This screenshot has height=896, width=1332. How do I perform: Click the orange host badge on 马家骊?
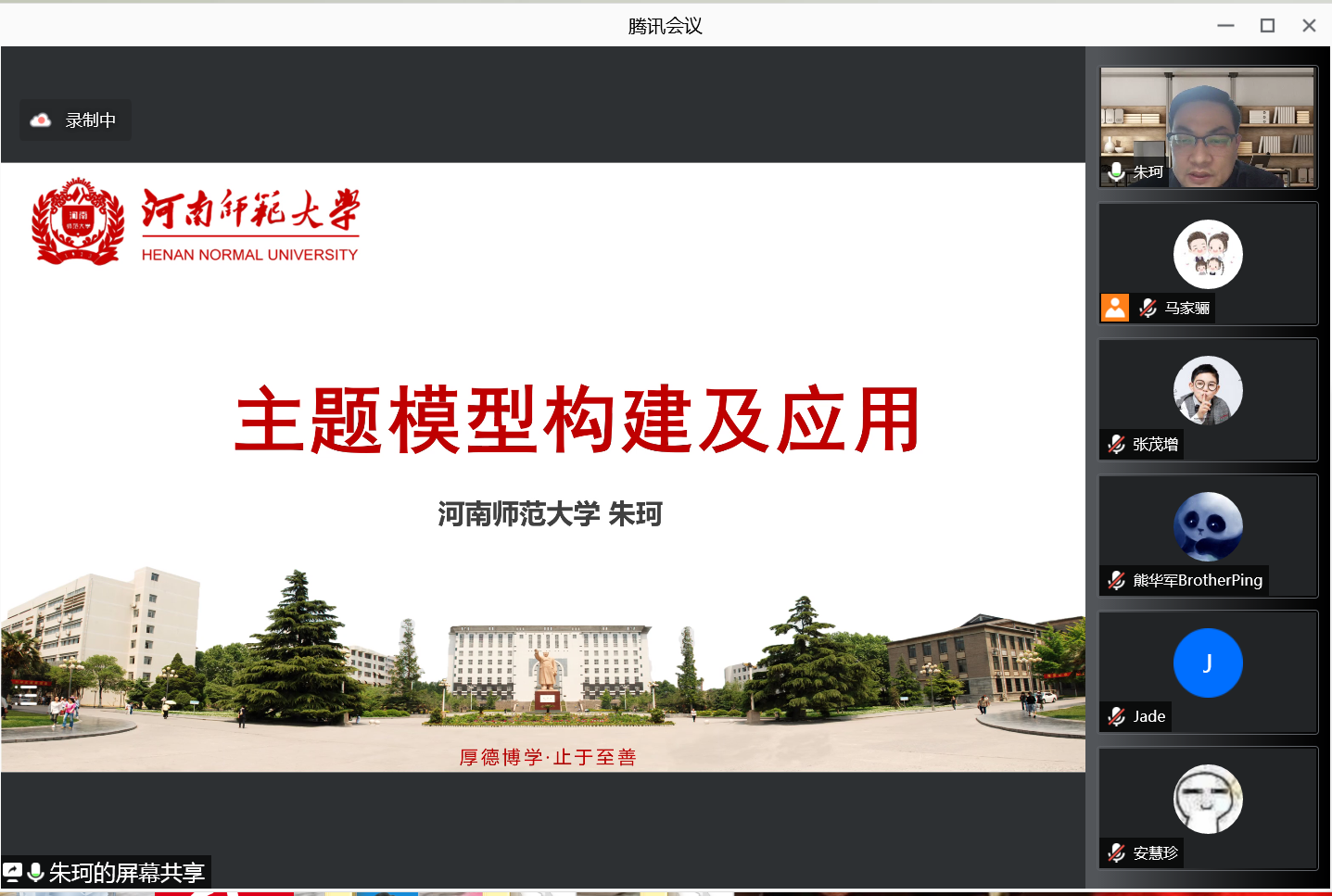coord(1115,308)
